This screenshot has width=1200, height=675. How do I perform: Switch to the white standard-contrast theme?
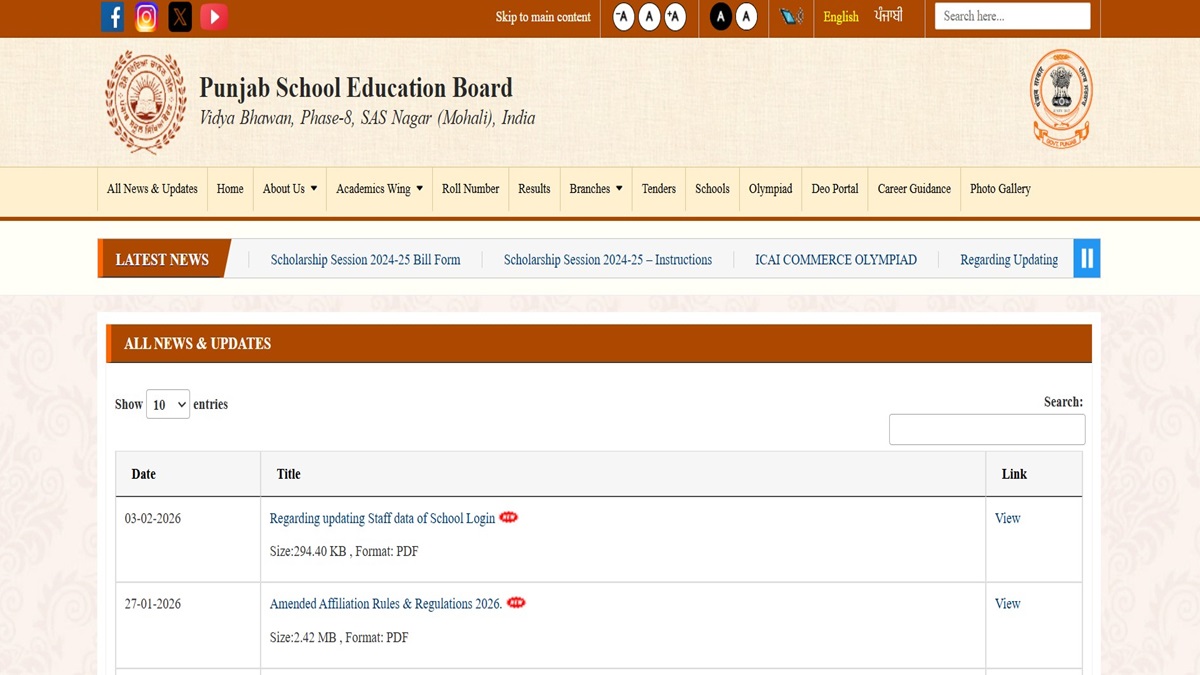click(x=746, y=17)
